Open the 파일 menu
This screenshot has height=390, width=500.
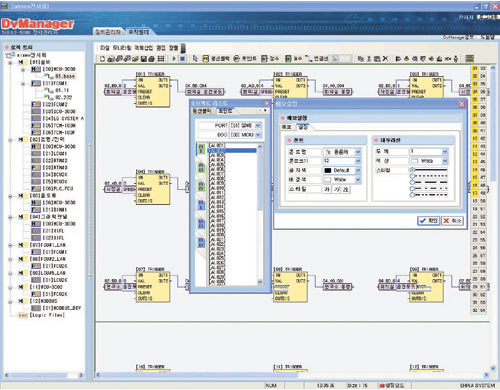105,48
